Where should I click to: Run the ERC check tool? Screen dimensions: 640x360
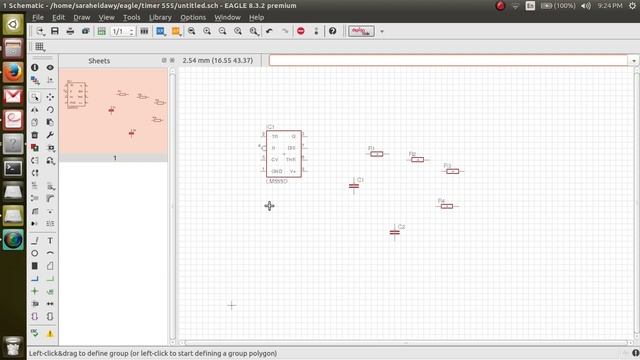(x=35, y=333)
